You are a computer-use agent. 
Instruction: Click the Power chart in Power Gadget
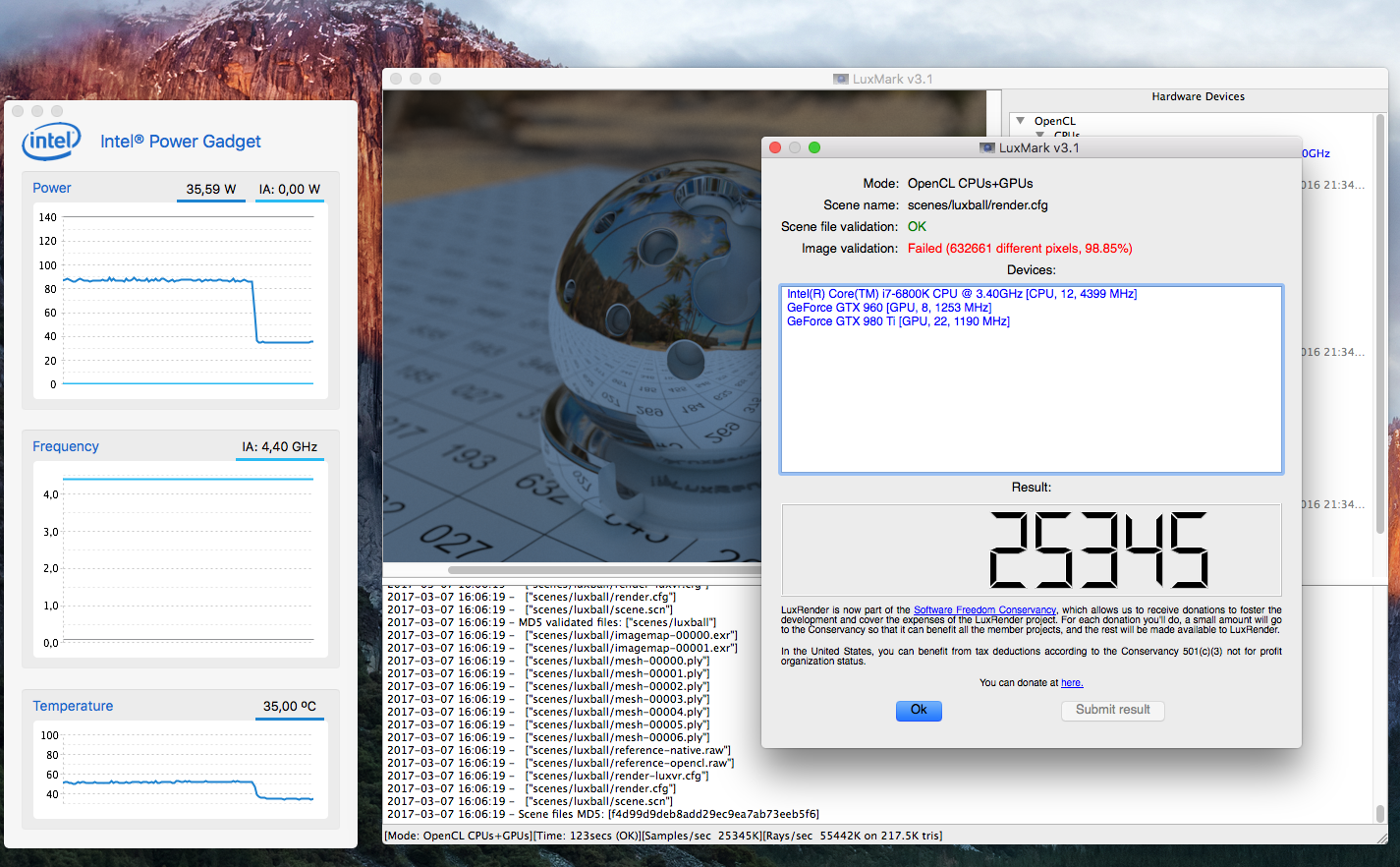click(x=181, y=301)
